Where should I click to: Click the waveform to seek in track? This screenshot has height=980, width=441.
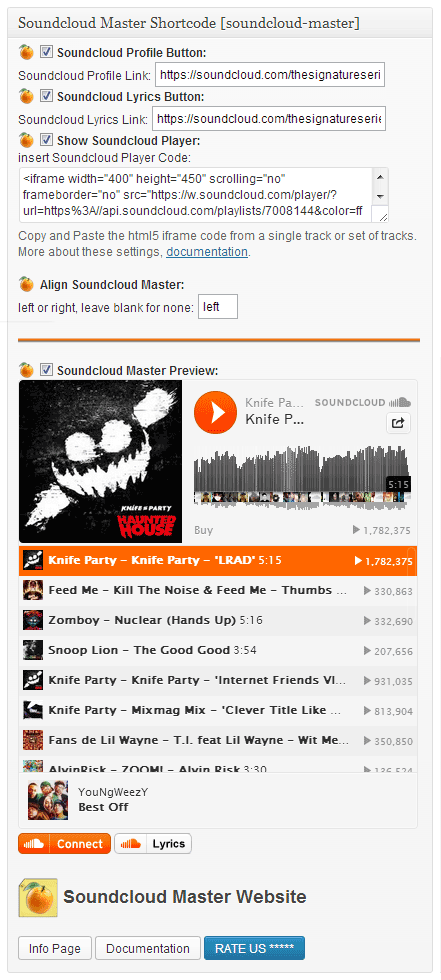pyautogui.click(x=302, y=475)
